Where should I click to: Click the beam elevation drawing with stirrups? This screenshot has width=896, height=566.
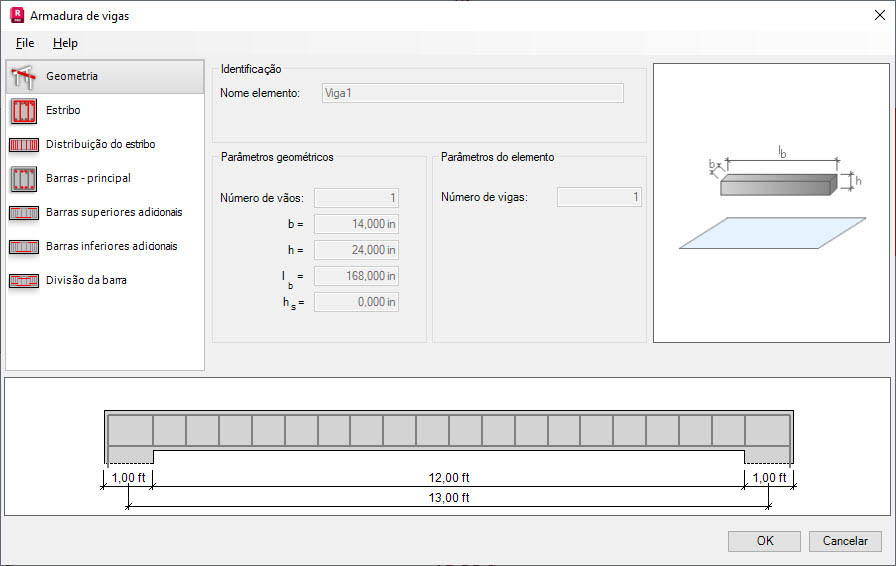pos(449,437)
